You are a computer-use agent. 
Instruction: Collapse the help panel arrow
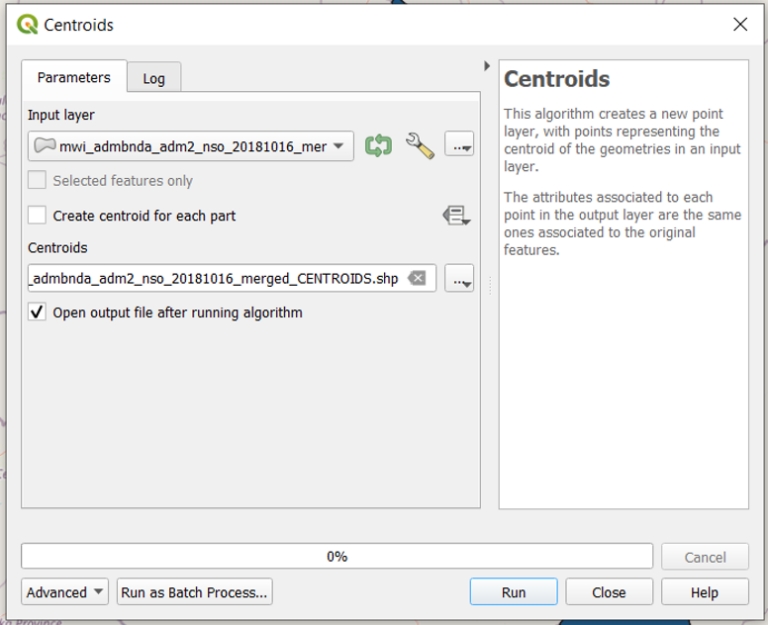487,67
